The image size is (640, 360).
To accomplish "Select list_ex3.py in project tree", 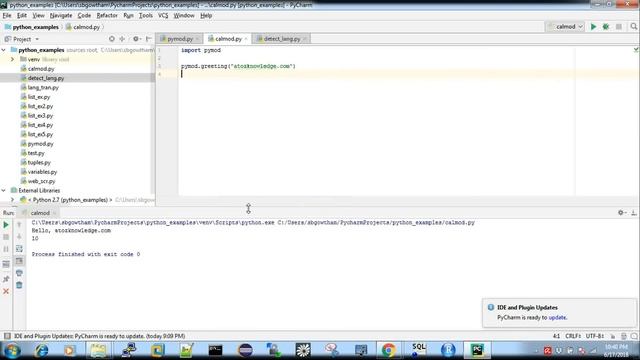I will [40, 116].
